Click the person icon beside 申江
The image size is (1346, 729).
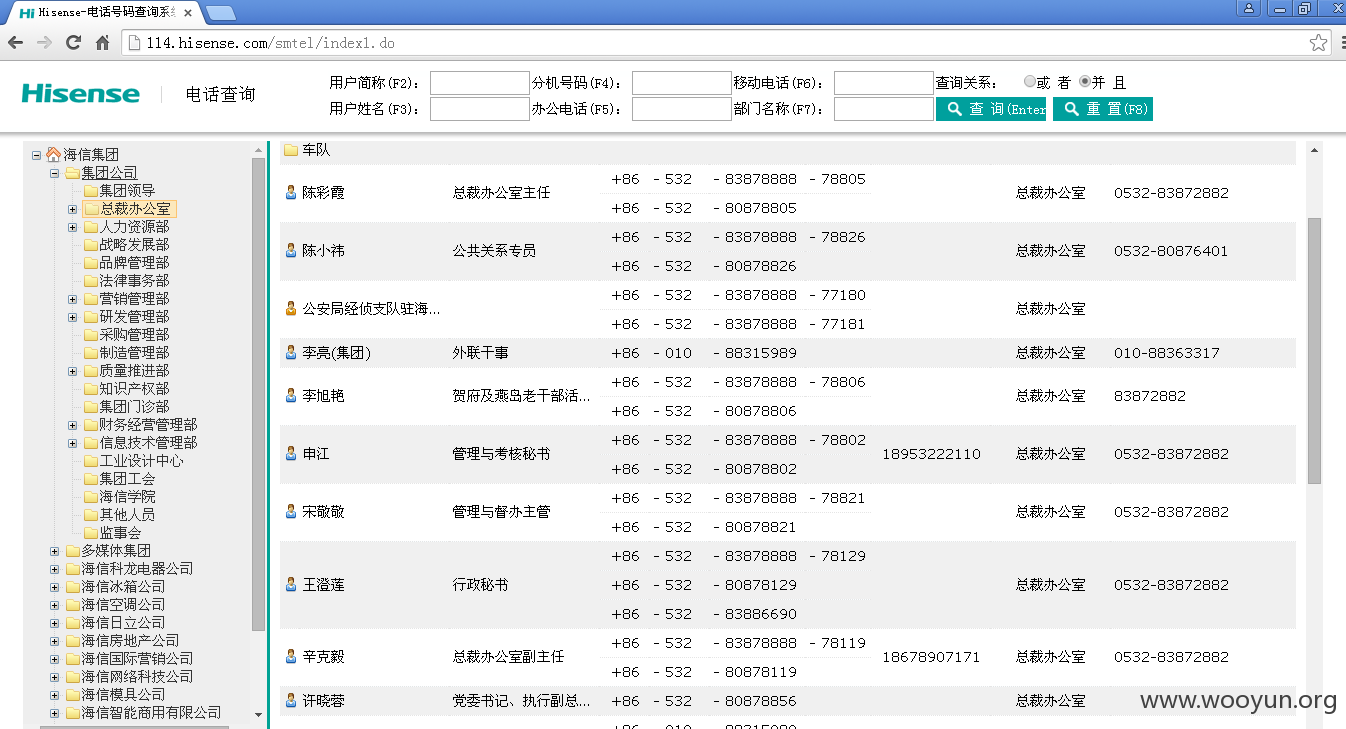pos(291,453)
